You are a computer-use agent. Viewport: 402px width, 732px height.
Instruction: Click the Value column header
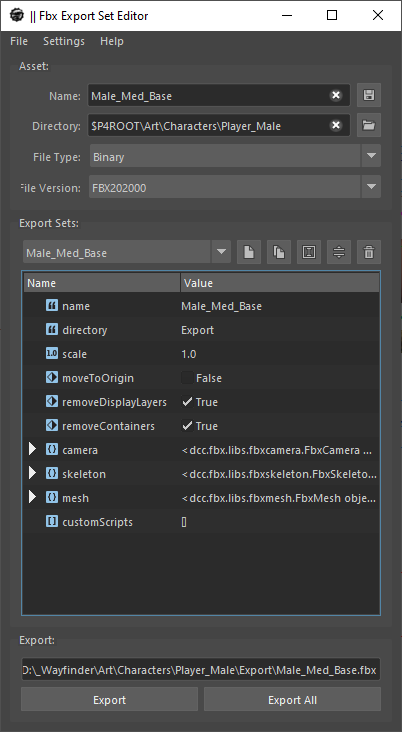point(280,283)
